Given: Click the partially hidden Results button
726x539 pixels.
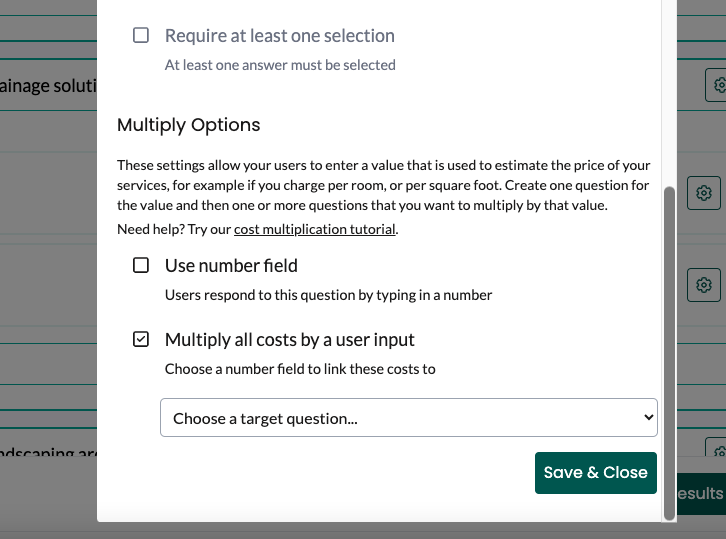Looking at the screenshot, I should pyautogui.click(x=701, y=494).
